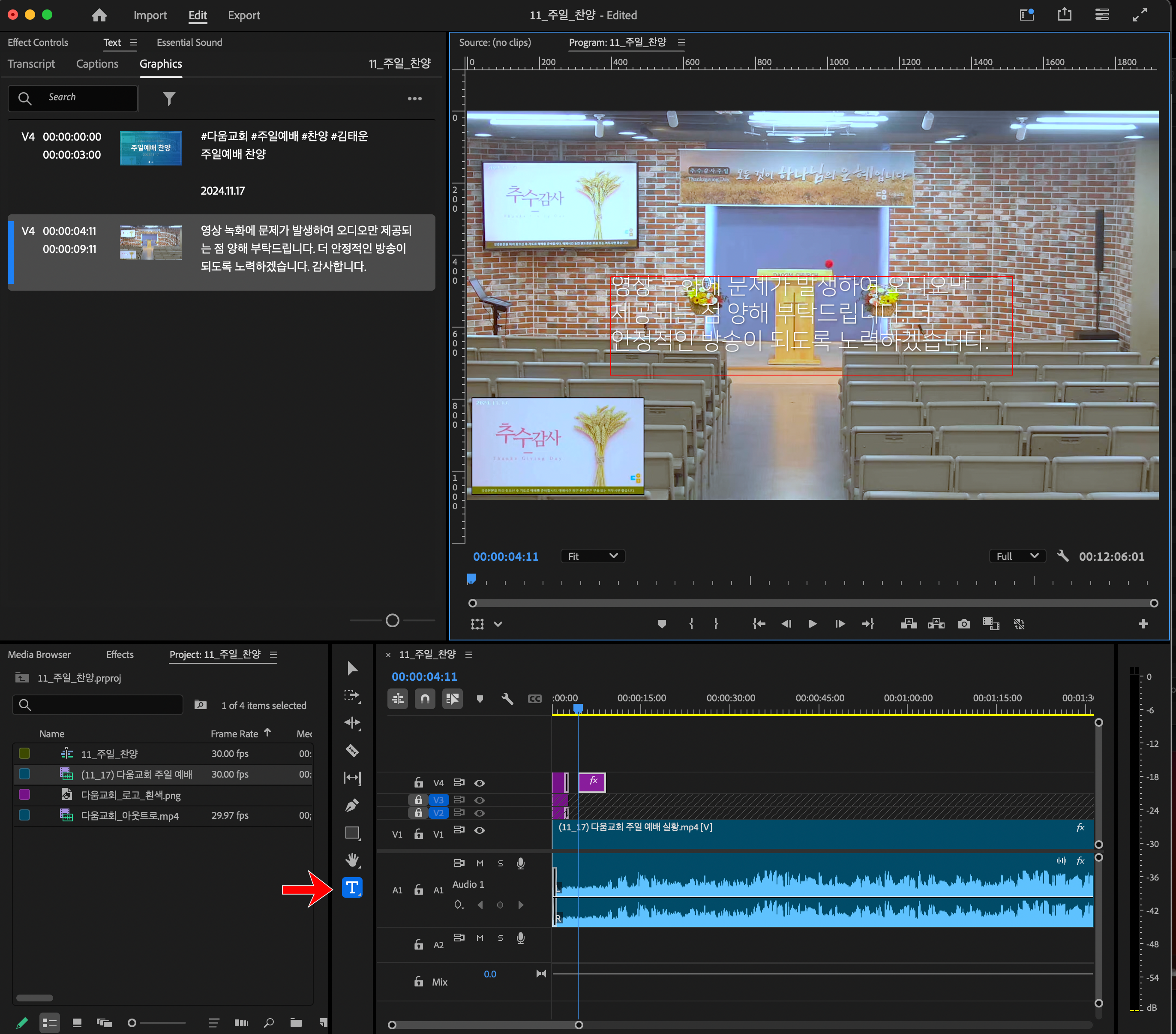Open the Effects panel tab

click(120, 654)
